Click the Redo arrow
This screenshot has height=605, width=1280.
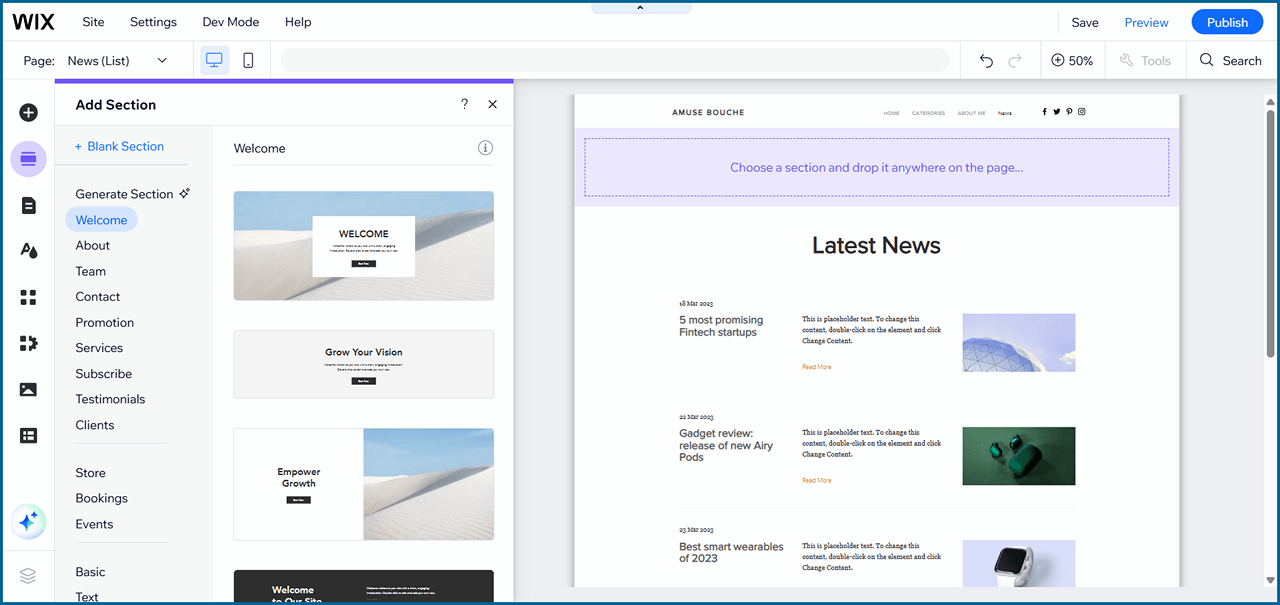(x=1015, y=61)
